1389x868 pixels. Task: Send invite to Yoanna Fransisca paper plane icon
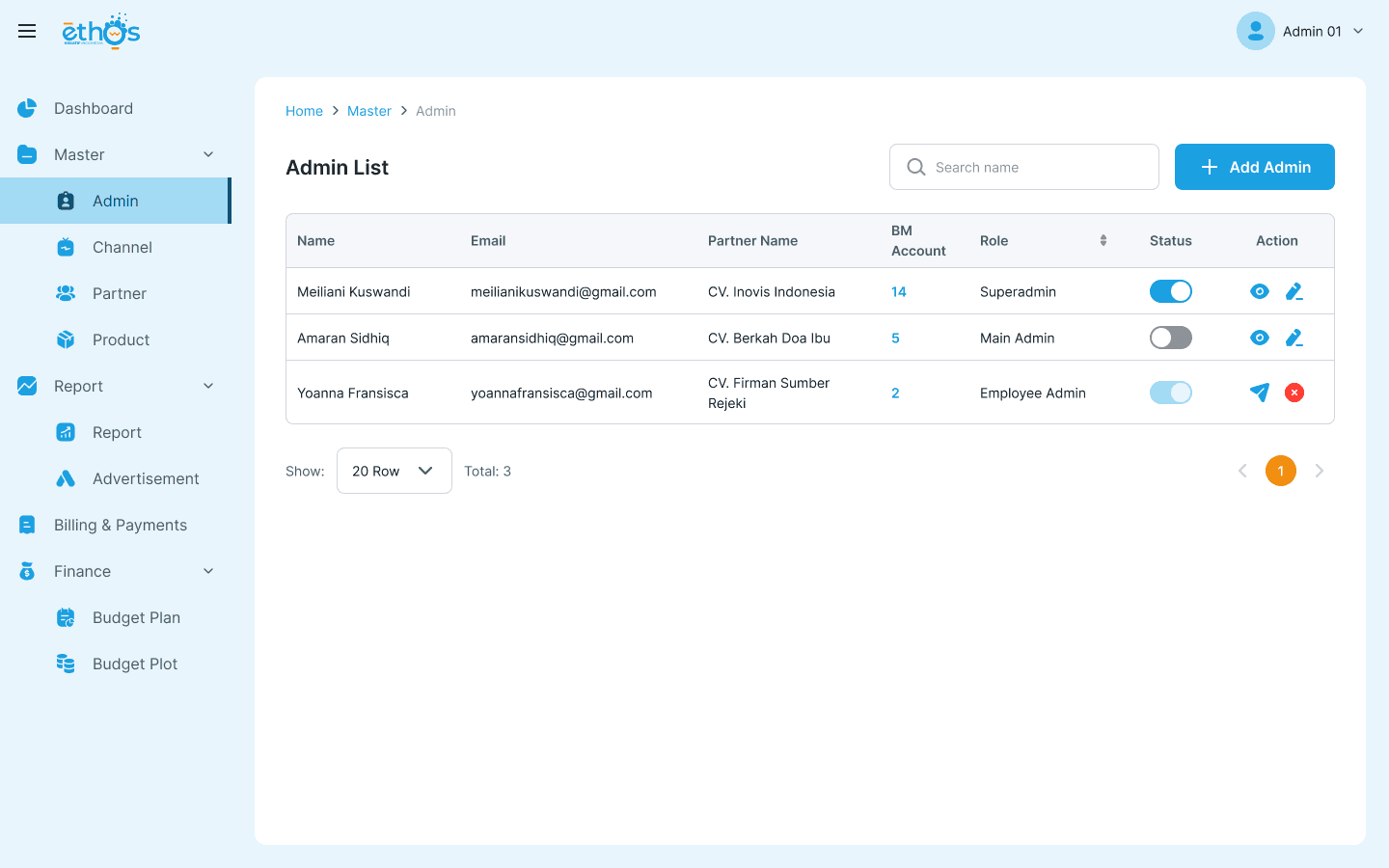tap(1260, 393)
